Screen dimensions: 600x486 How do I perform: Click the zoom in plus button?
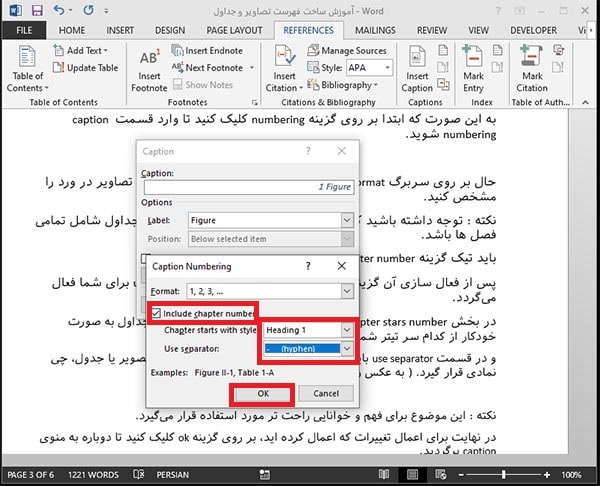coord(547,475)
